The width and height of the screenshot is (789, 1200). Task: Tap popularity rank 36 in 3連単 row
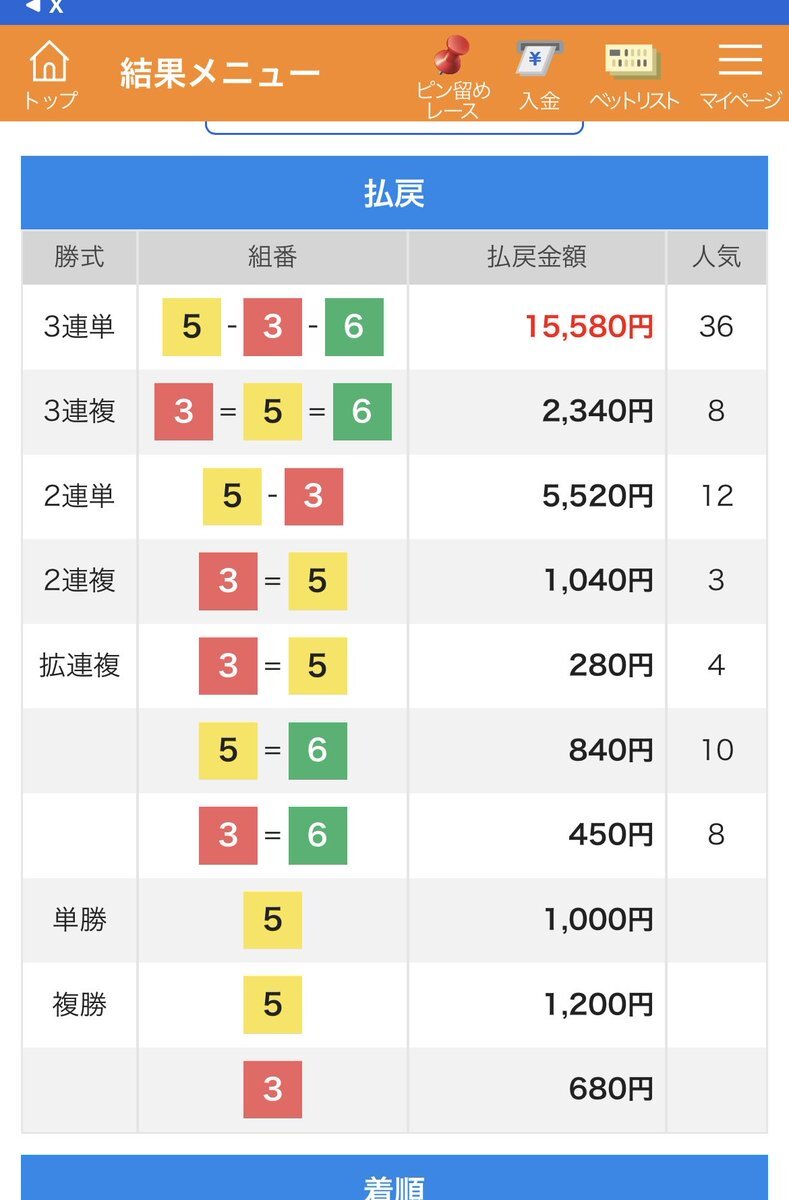[x=716, y=327]
